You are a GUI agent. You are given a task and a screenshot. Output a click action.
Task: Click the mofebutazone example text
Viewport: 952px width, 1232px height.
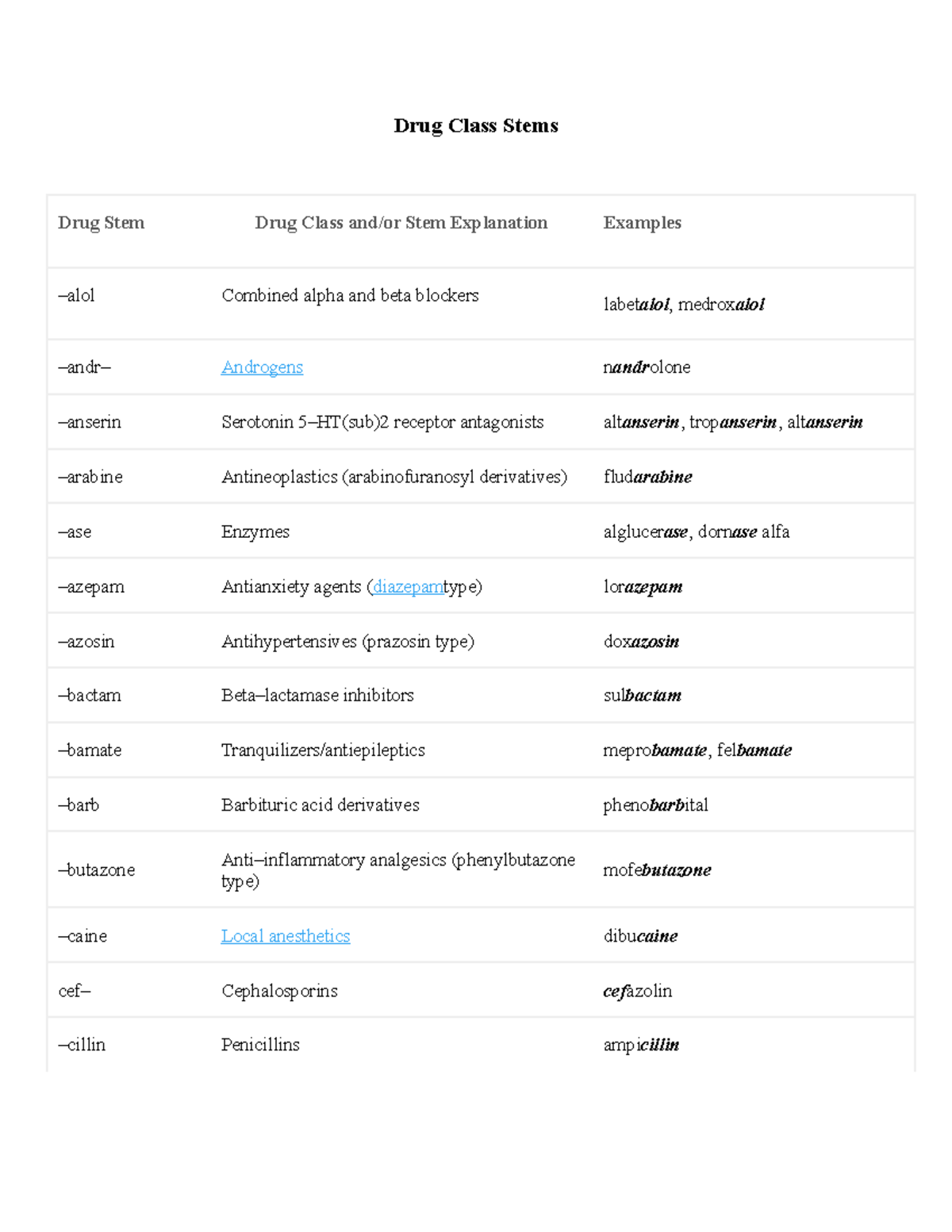point(657,870)
